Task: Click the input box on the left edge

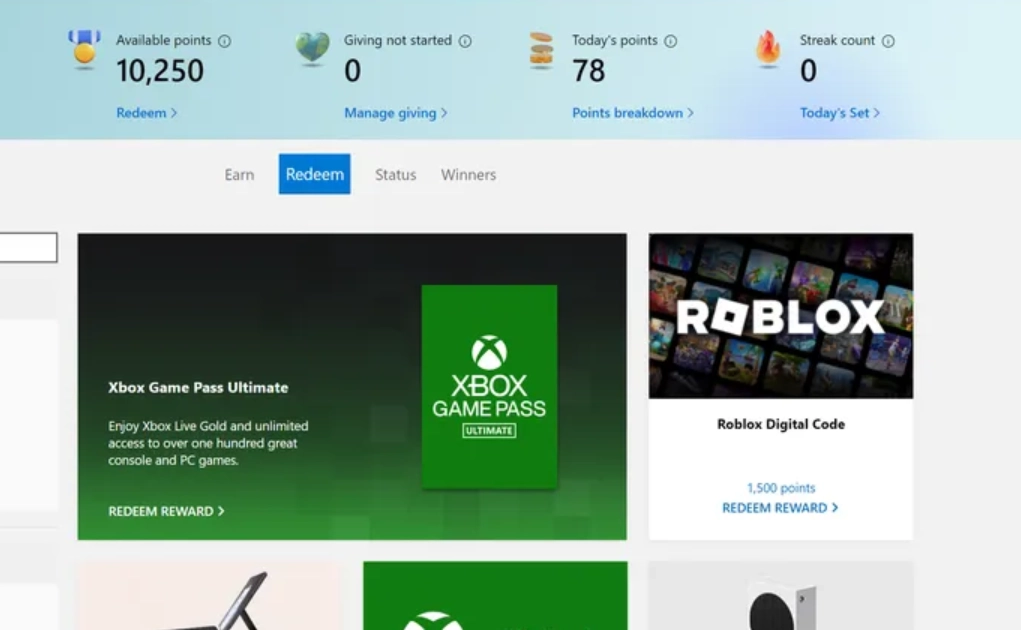Action: point(29,247)
